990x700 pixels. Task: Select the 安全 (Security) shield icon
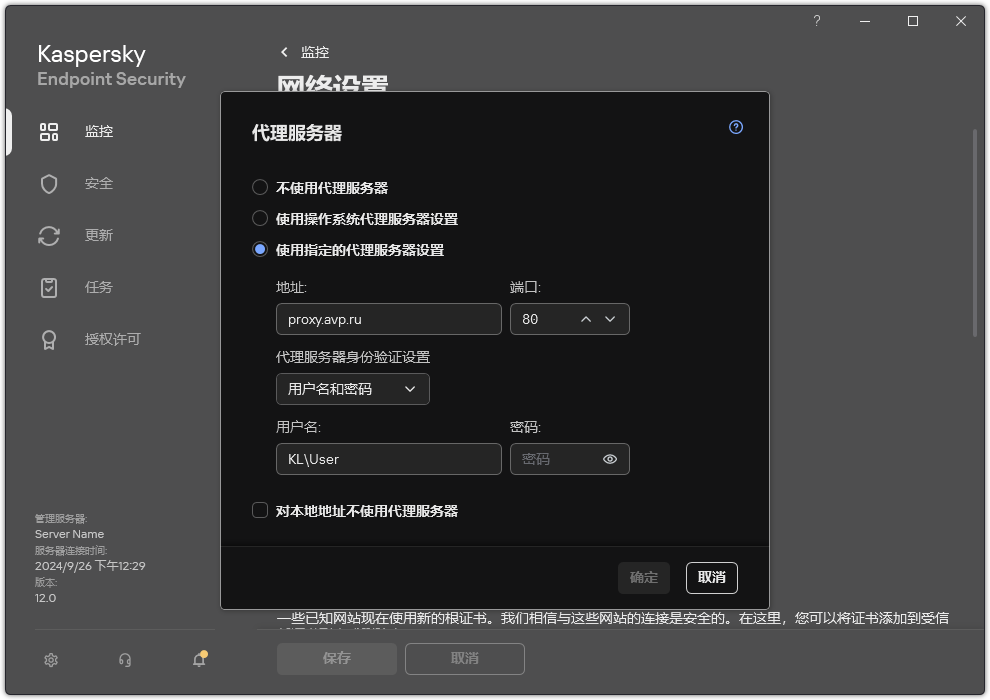(48, 183)
